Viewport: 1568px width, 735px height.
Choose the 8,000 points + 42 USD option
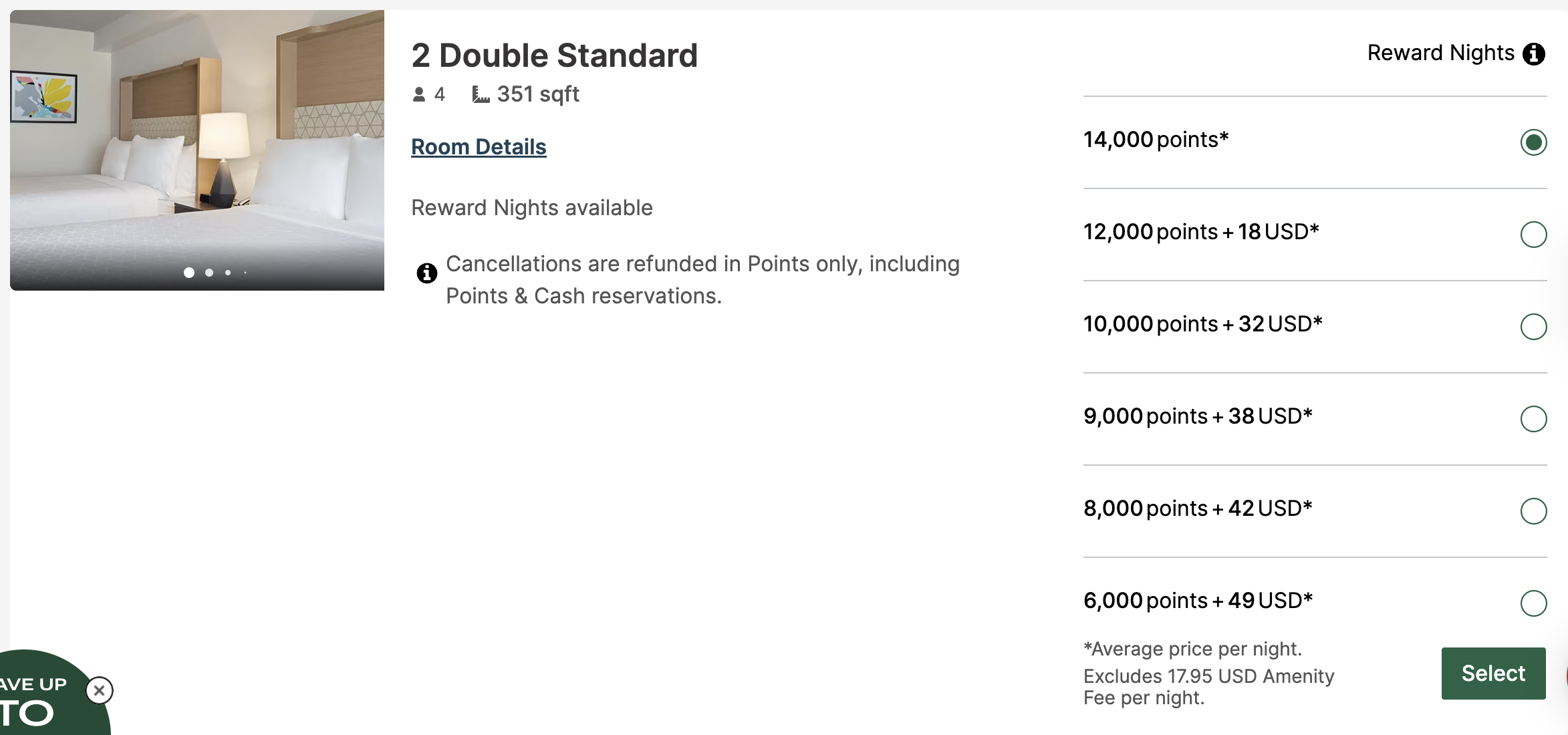pyautogui.click(x=1533, y=511)
